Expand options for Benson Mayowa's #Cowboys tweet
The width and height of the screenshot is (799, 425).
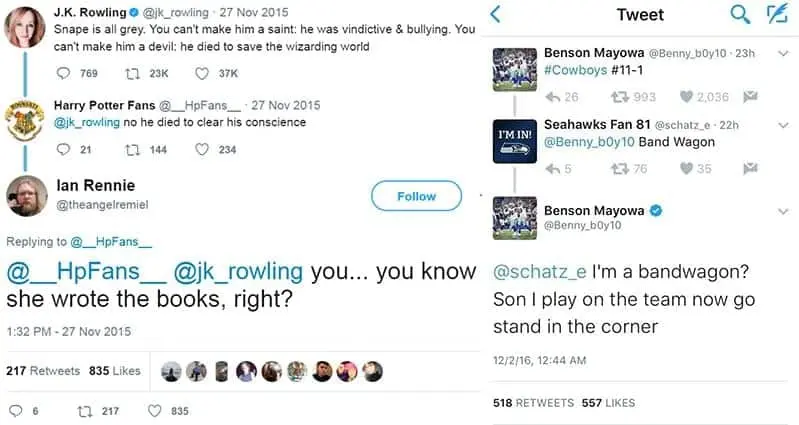pyautogui.click(x=782, y=53)
